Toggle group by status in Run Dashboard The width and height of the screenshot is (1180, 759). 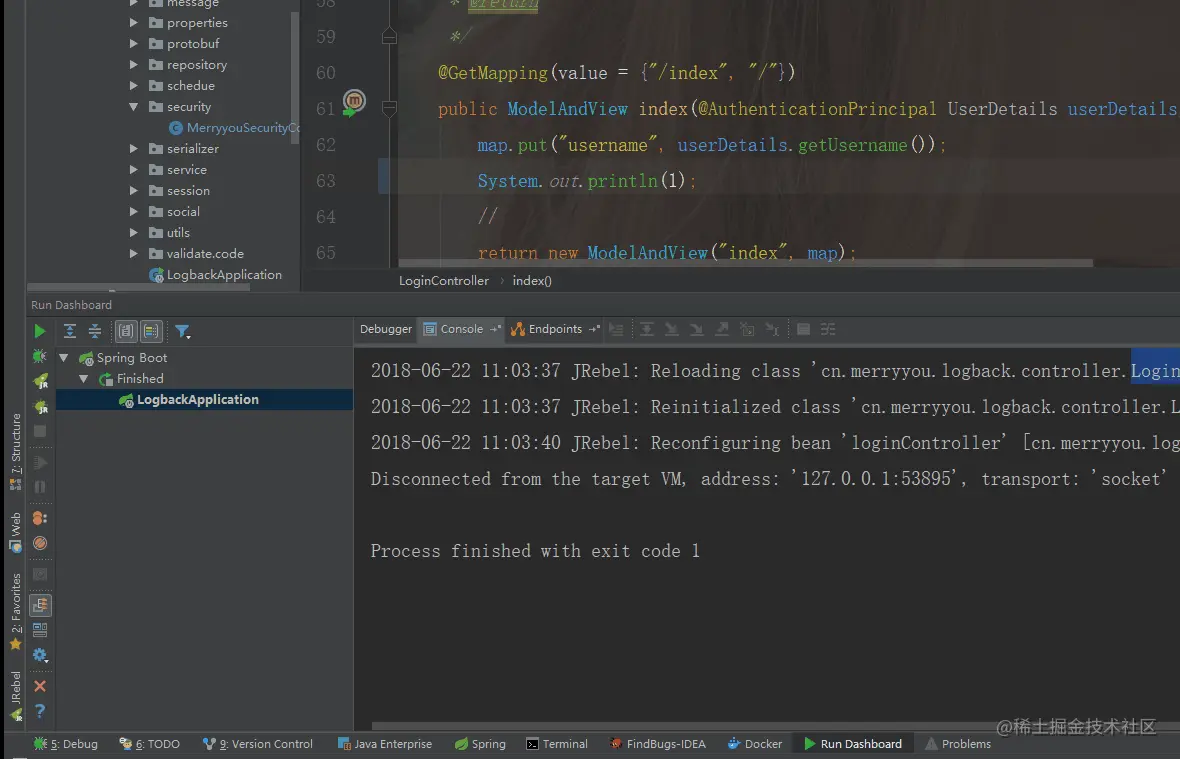[151, 331]
